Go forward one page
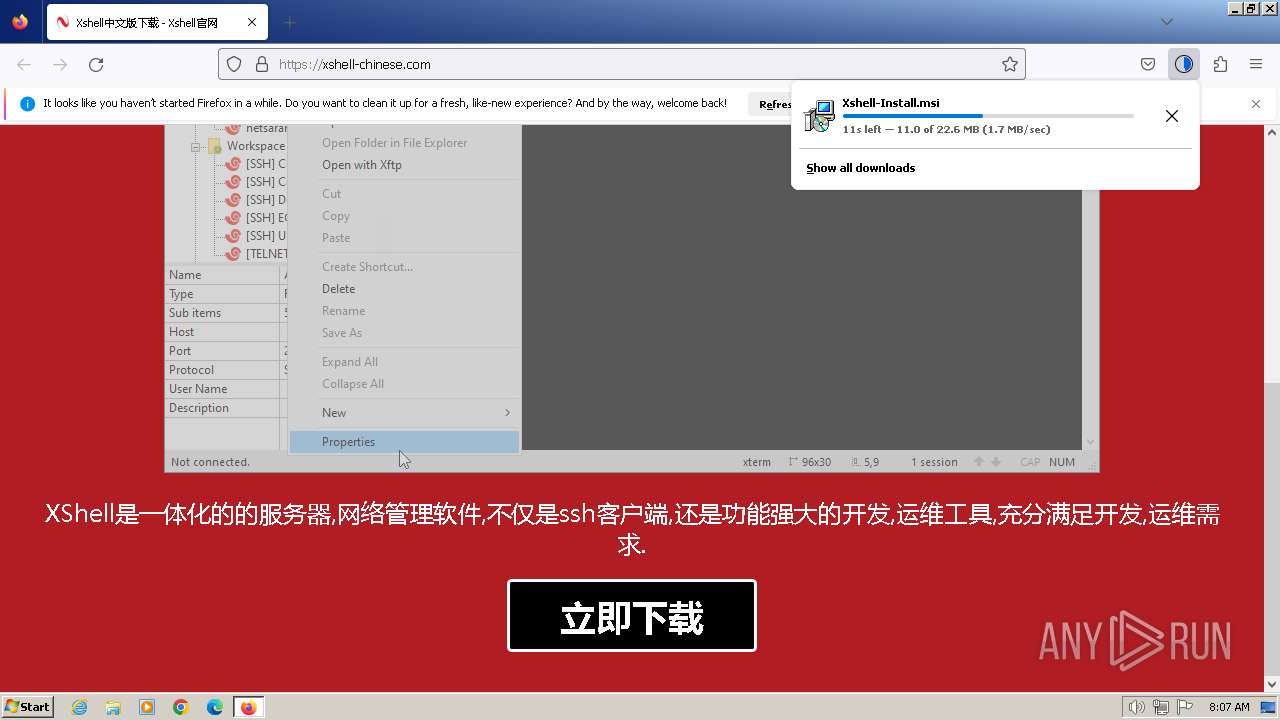The height and width of the screenshot is (720, 1280). pyautogui.click(x=60, y=64)
